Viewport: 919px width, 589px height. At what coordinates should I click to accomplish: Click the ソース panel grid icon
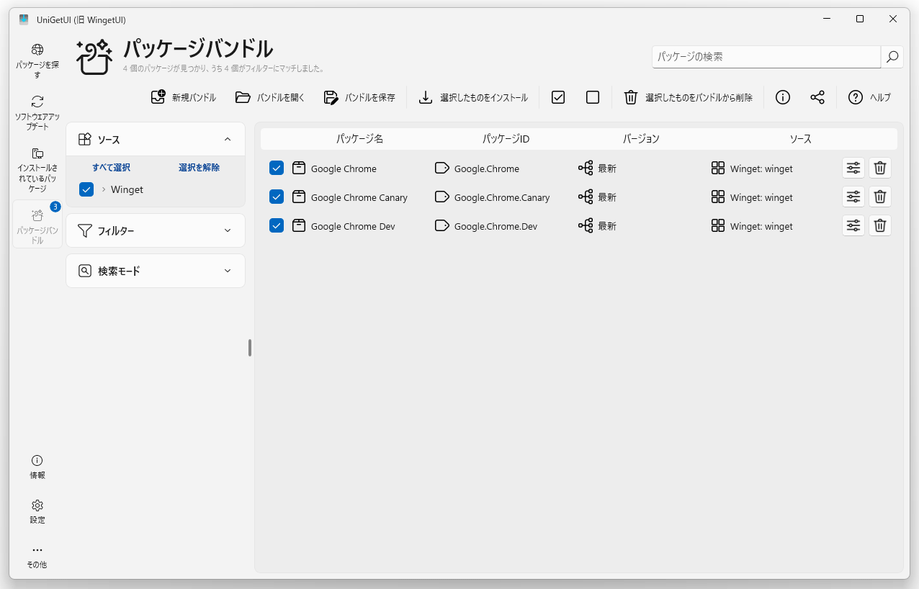click(x=85, y=139)
